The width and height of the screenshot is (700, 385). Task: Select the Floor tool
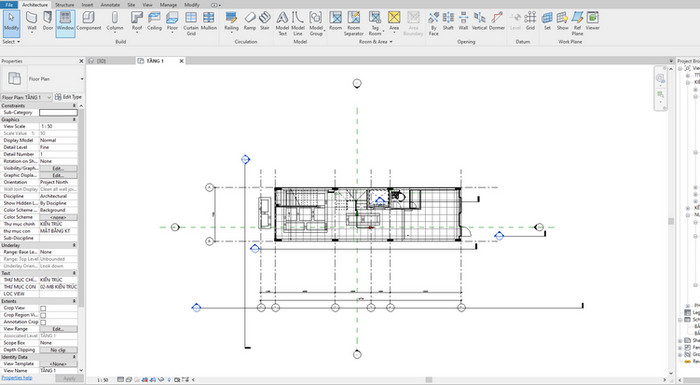(x=172, y=22)
